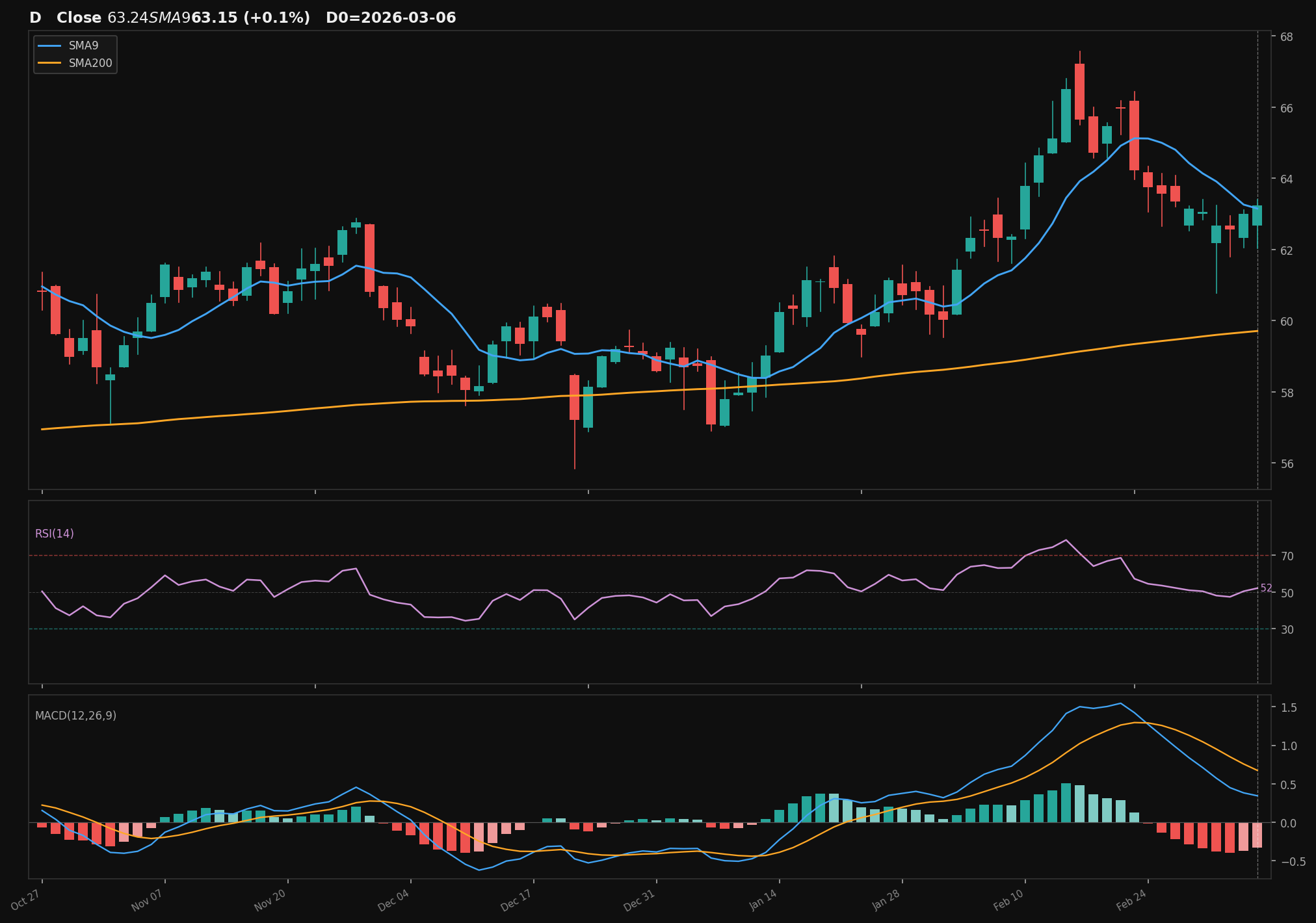Click the tallest red candle near 67

1079,91
